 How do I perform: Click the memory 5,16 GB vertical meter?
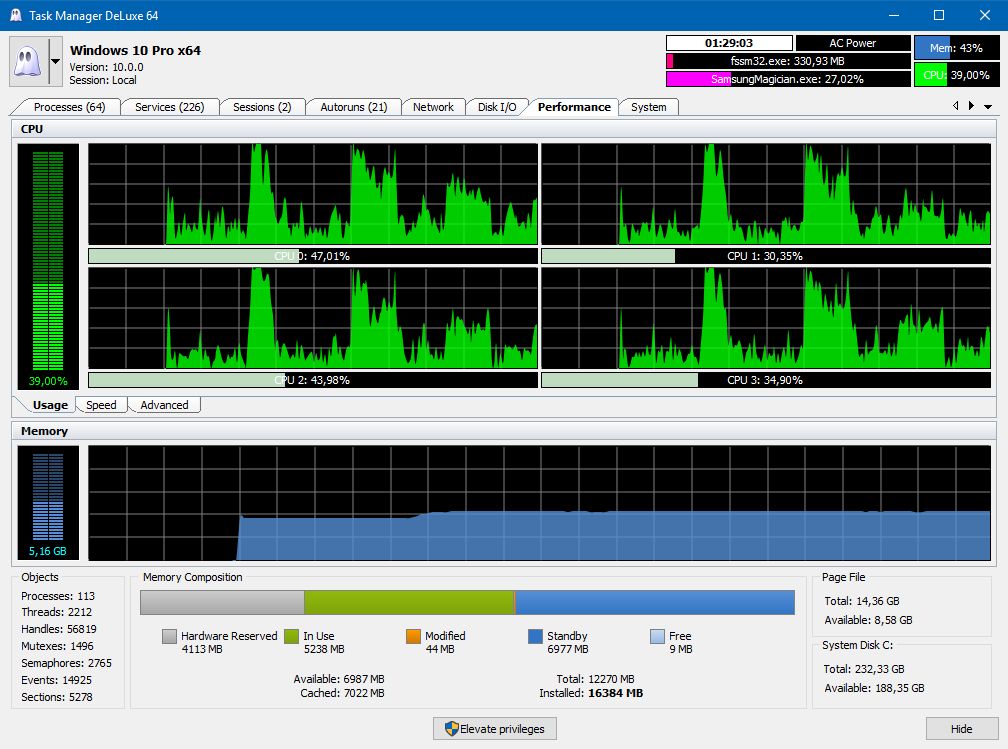[48, 503]
